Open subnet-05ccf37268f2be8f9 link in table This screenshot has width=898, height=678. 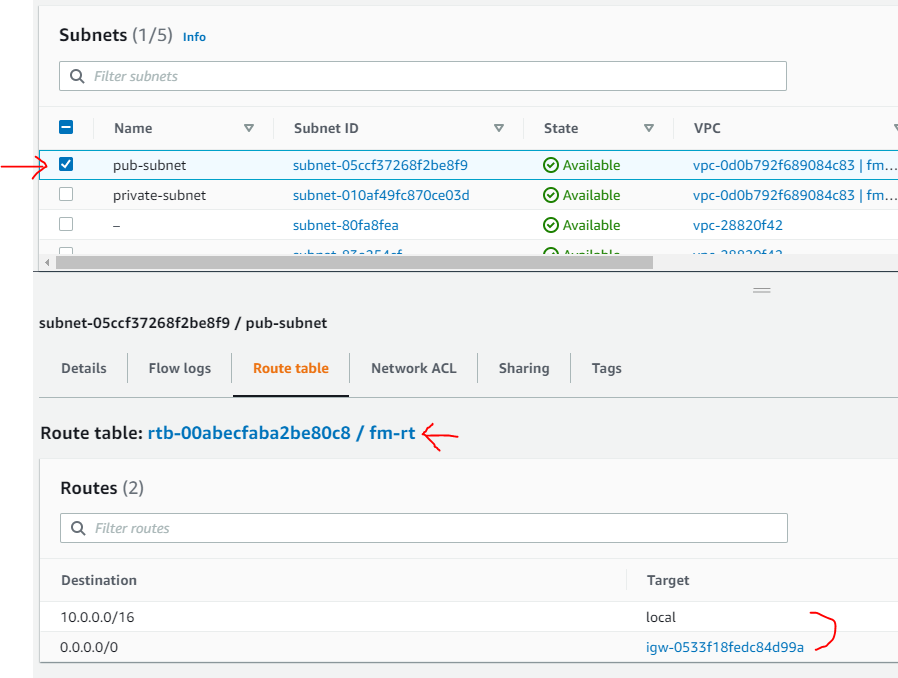click(380, 165)
